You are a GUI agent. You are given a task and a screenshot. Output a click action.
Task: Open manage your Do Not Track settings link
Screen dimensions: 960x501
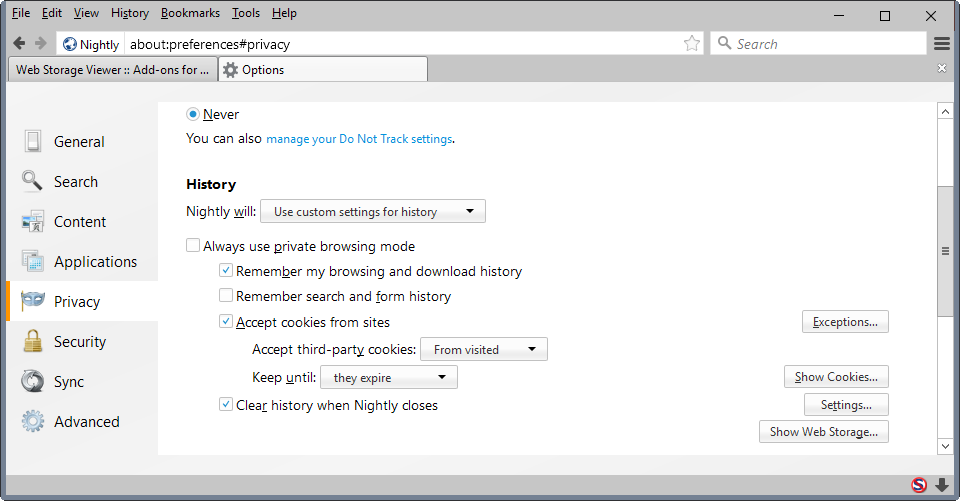click(359, 139)
